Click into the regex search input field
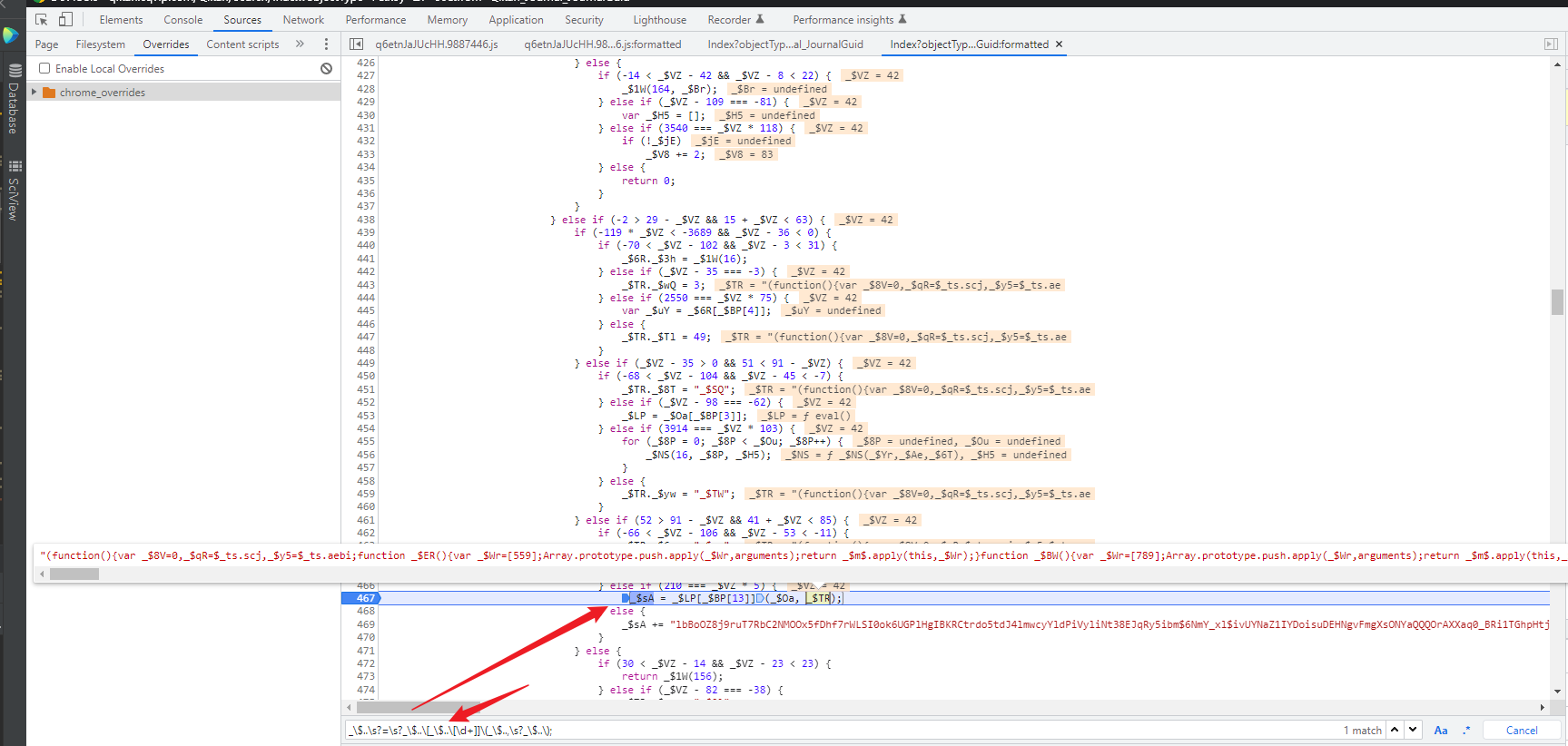The width and height of the screenshot is (1568, 746). tap(817, 730)
